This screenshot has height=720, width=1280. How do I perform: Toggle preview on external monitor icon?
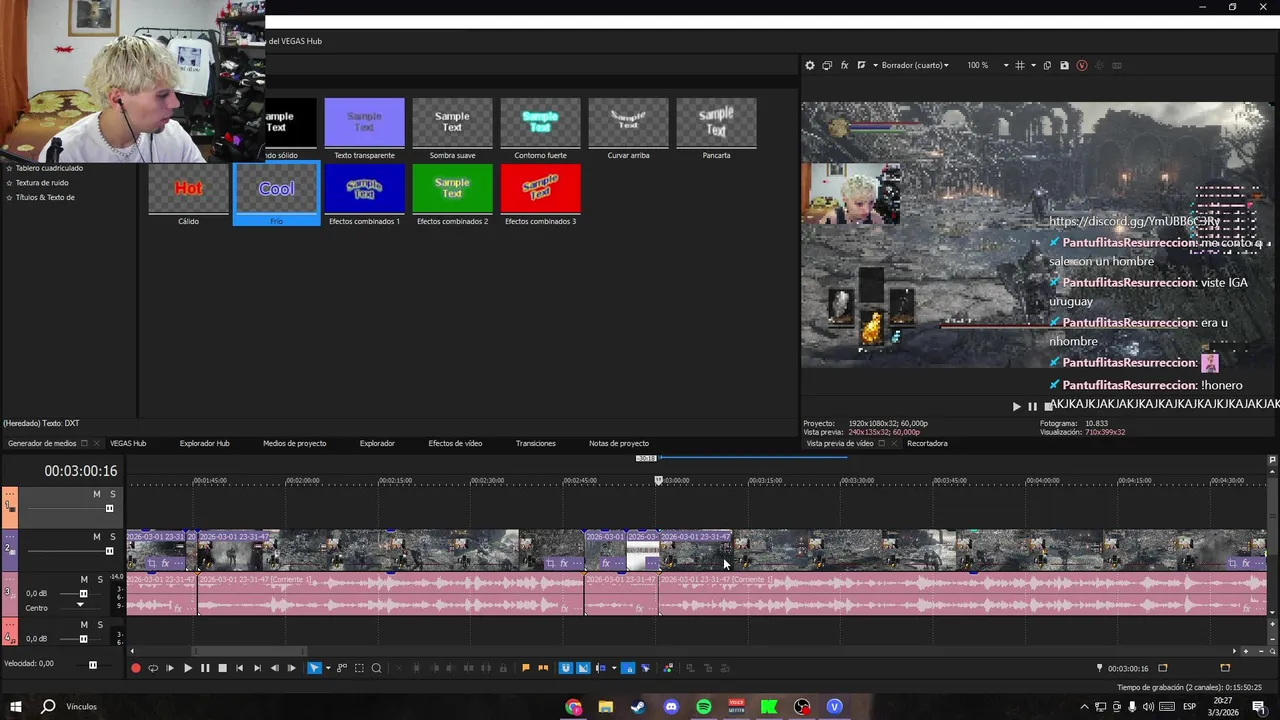(827, 65)
